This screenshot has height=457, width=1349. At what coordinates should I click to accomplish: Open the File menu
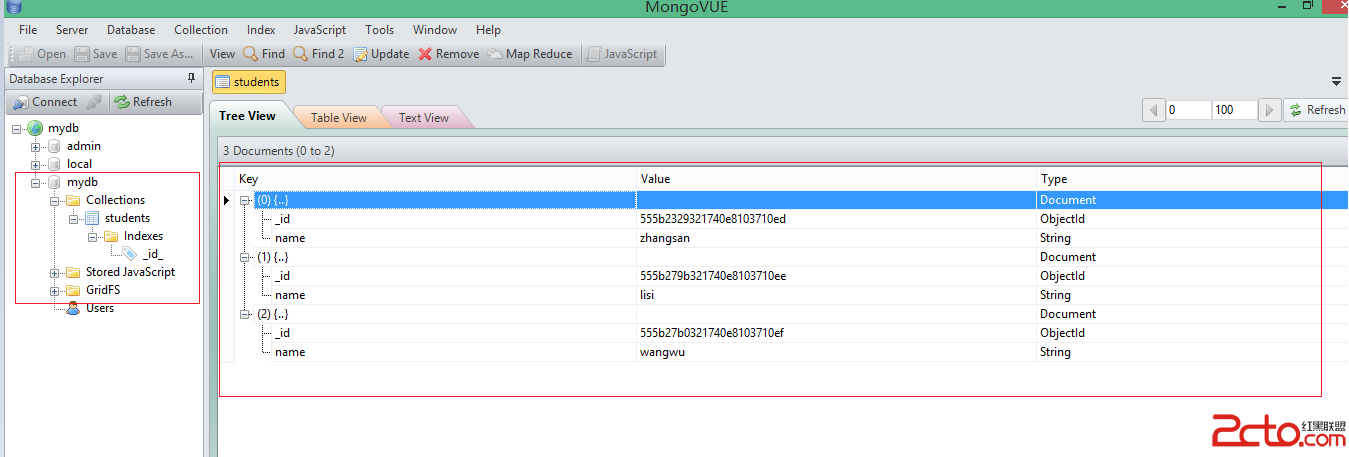(x=28, y=30)
